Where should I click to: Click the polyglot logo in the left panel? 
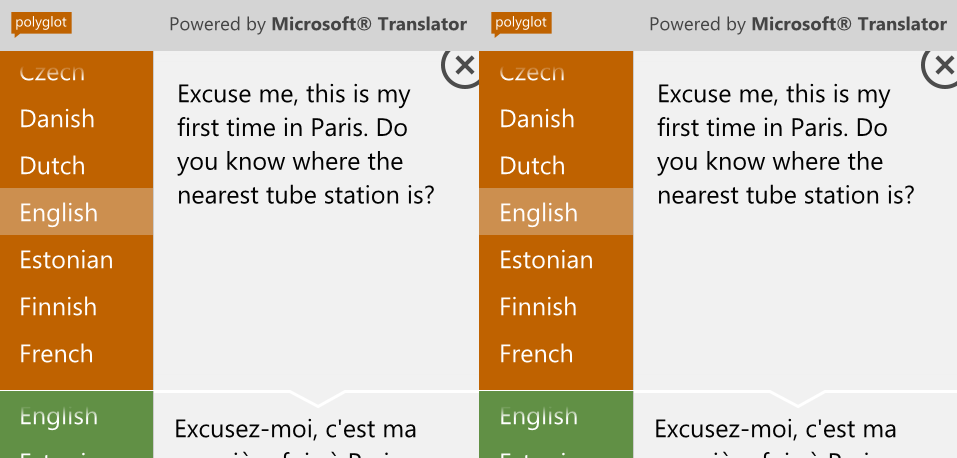pyautogui.click(x=42, y=24)
